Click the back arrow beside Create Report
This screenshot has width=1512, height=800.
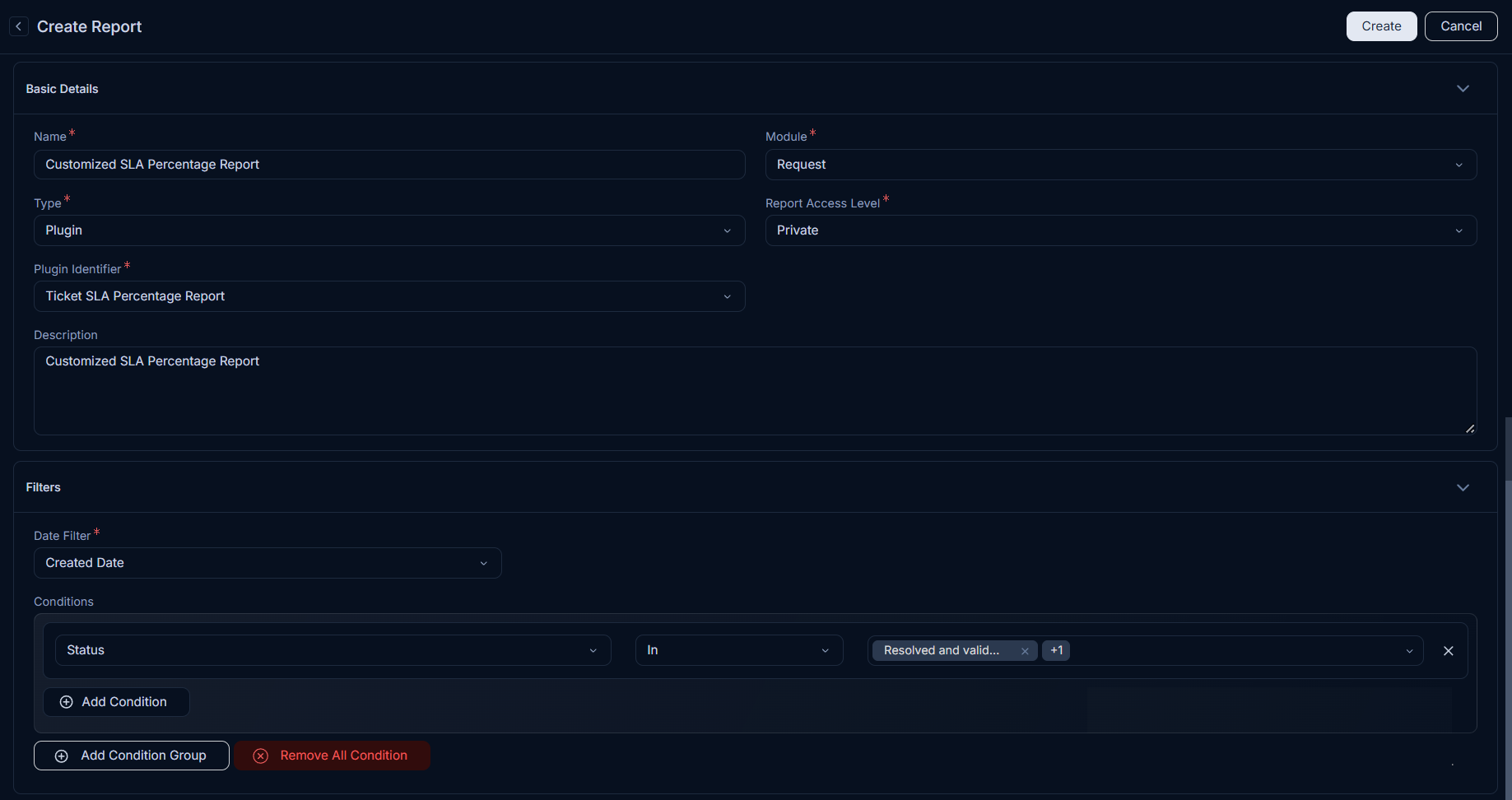[19, 26]
